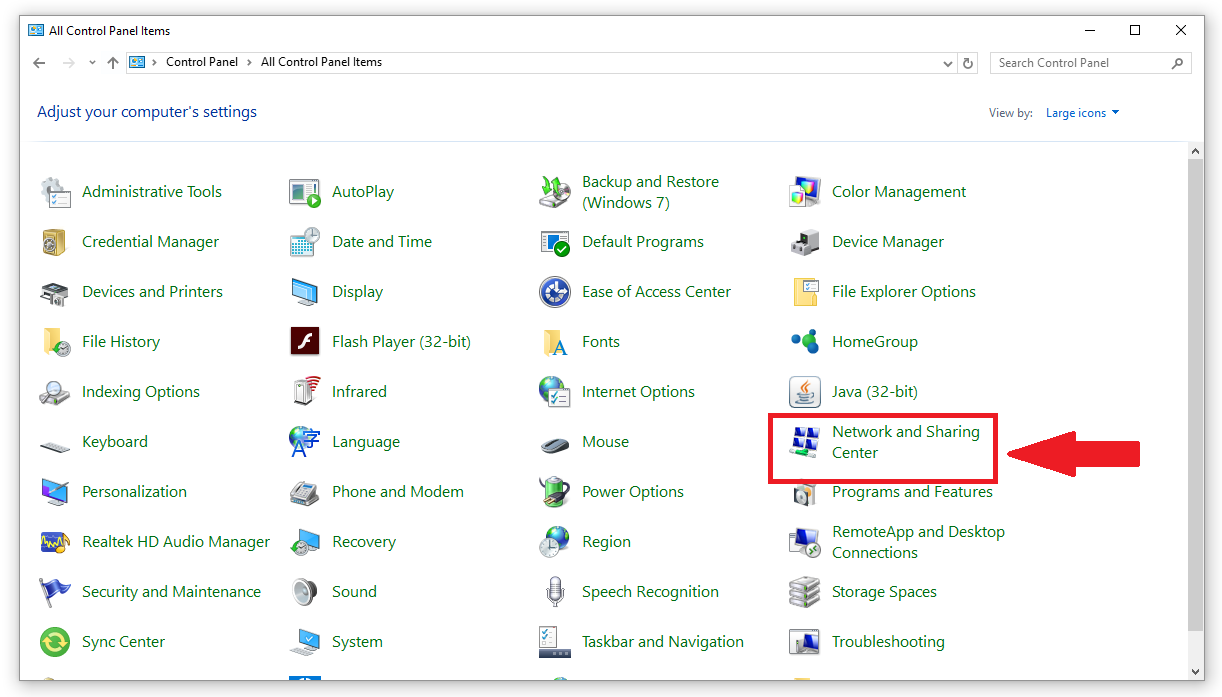Open the Color Management icon

click(x=805, y=192)
